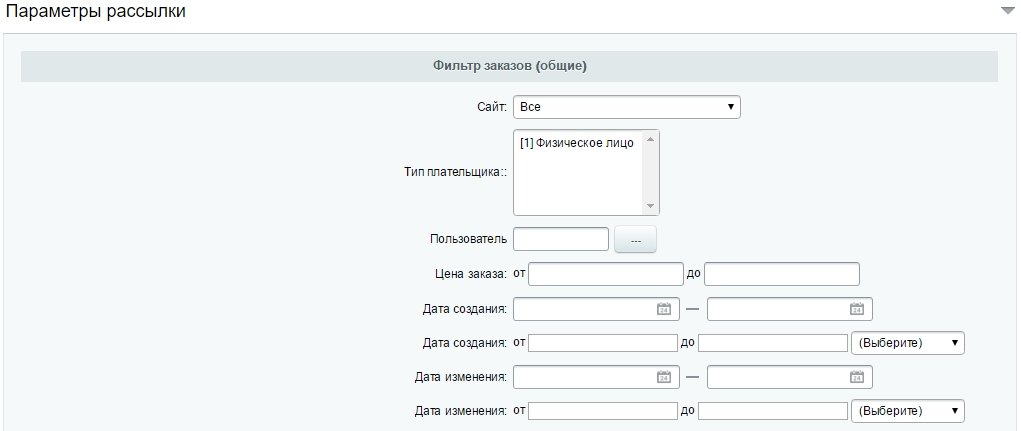Open calendar for creation date end field

coord(857,309)
